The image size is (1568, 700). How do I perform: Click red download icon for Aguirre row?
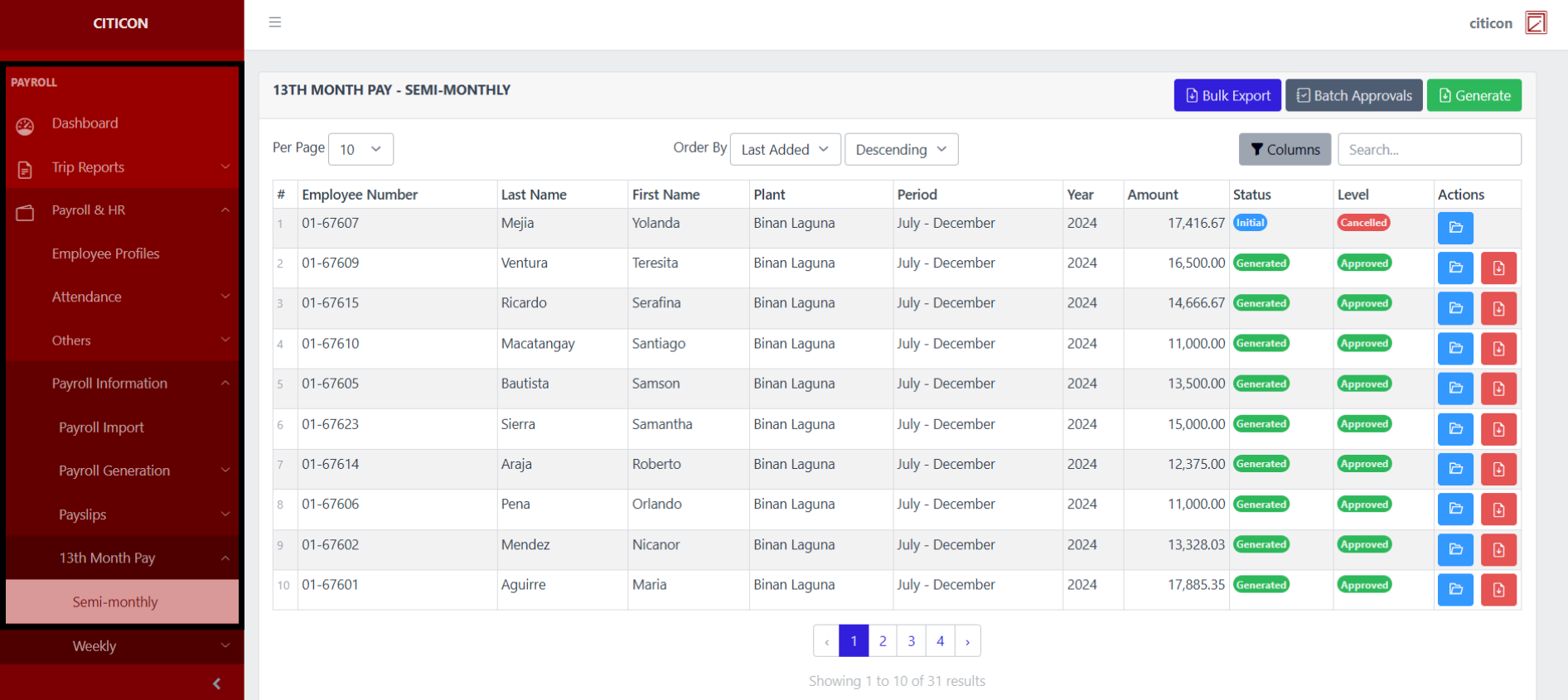click(x=1498, y=590)
